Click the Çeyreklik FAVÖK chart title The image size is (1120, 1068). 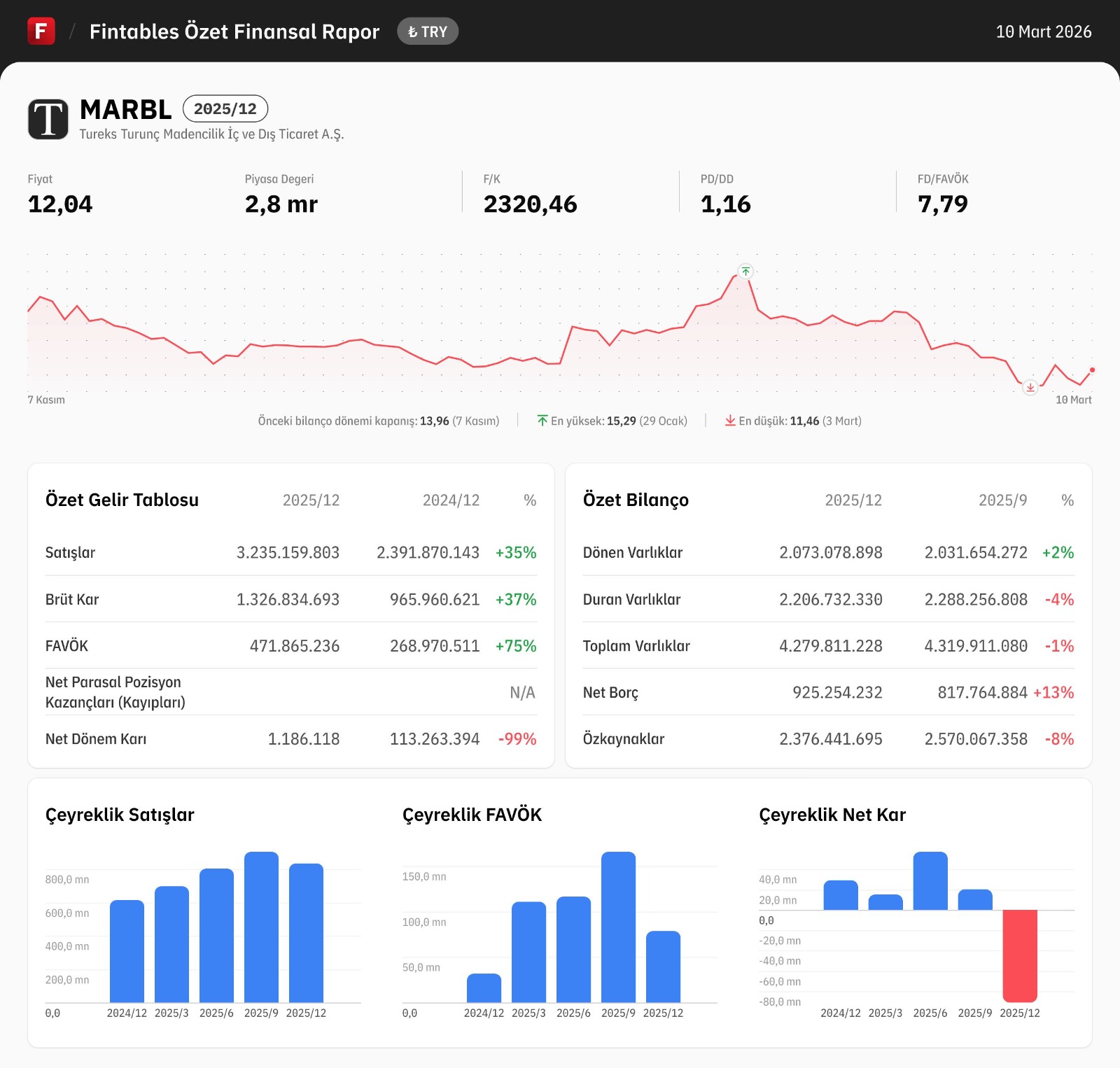coord(472,815)
